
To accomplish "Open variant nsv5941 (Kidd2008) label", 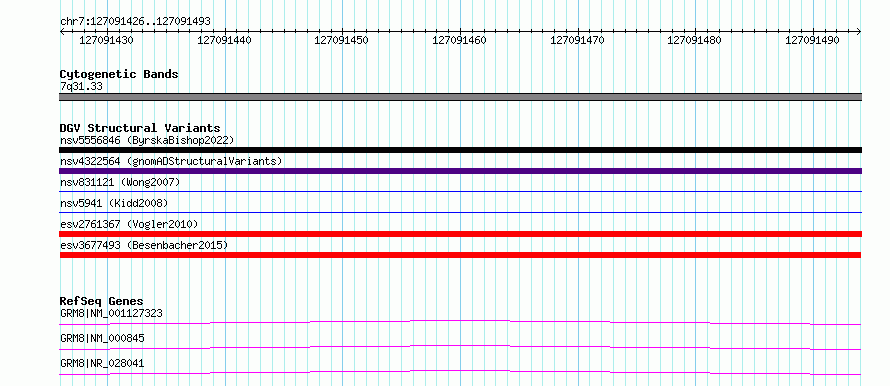I will 114,203.
